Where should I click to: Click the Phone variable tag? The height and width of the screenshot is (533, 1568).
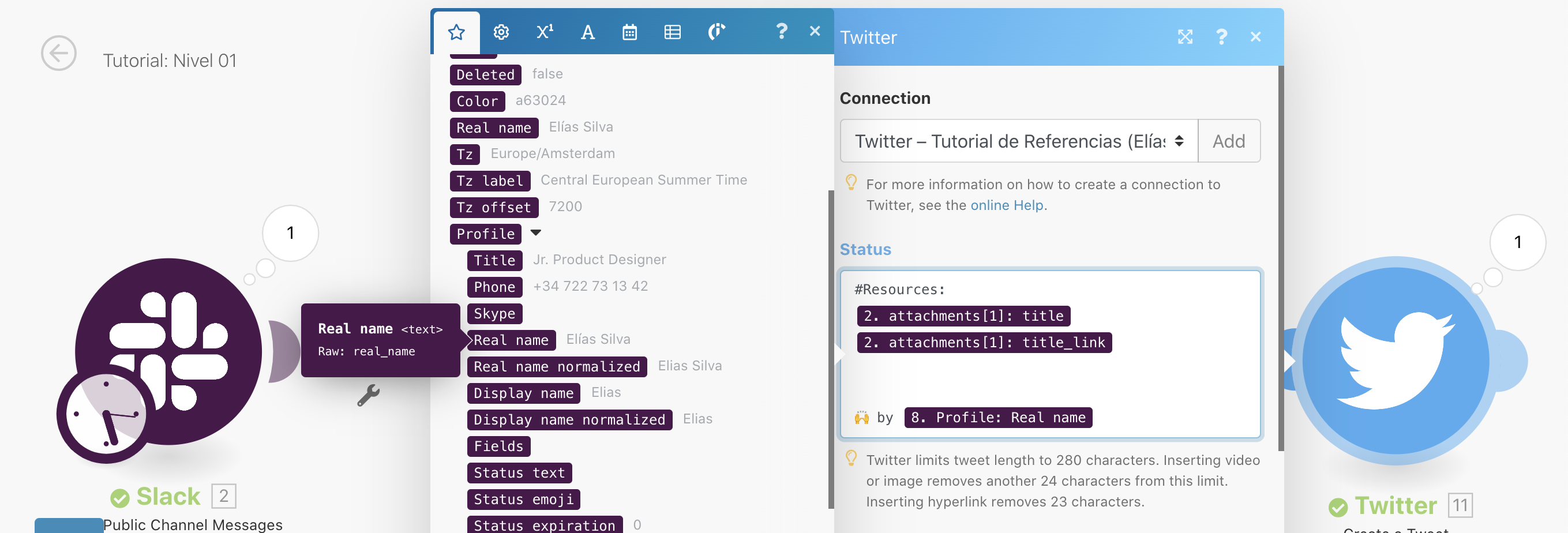pyautogui.click(x=494, y=287)
